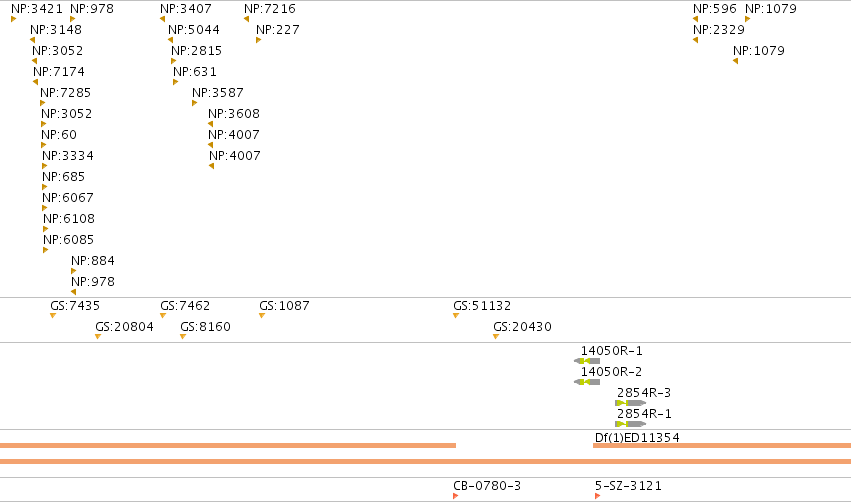This screenshot has width=851, height=502.
Task: Click the Df(1)ED11354 deficiency label
Action: click(x=637, y=438)
